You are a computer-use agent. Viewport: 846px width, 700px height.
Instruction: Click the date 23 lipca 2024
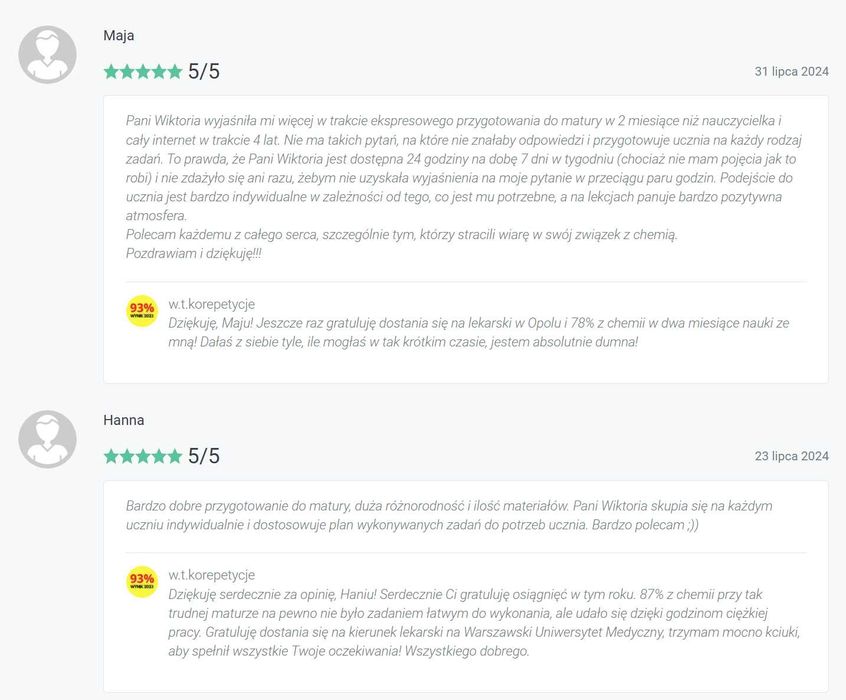[791, 456]
